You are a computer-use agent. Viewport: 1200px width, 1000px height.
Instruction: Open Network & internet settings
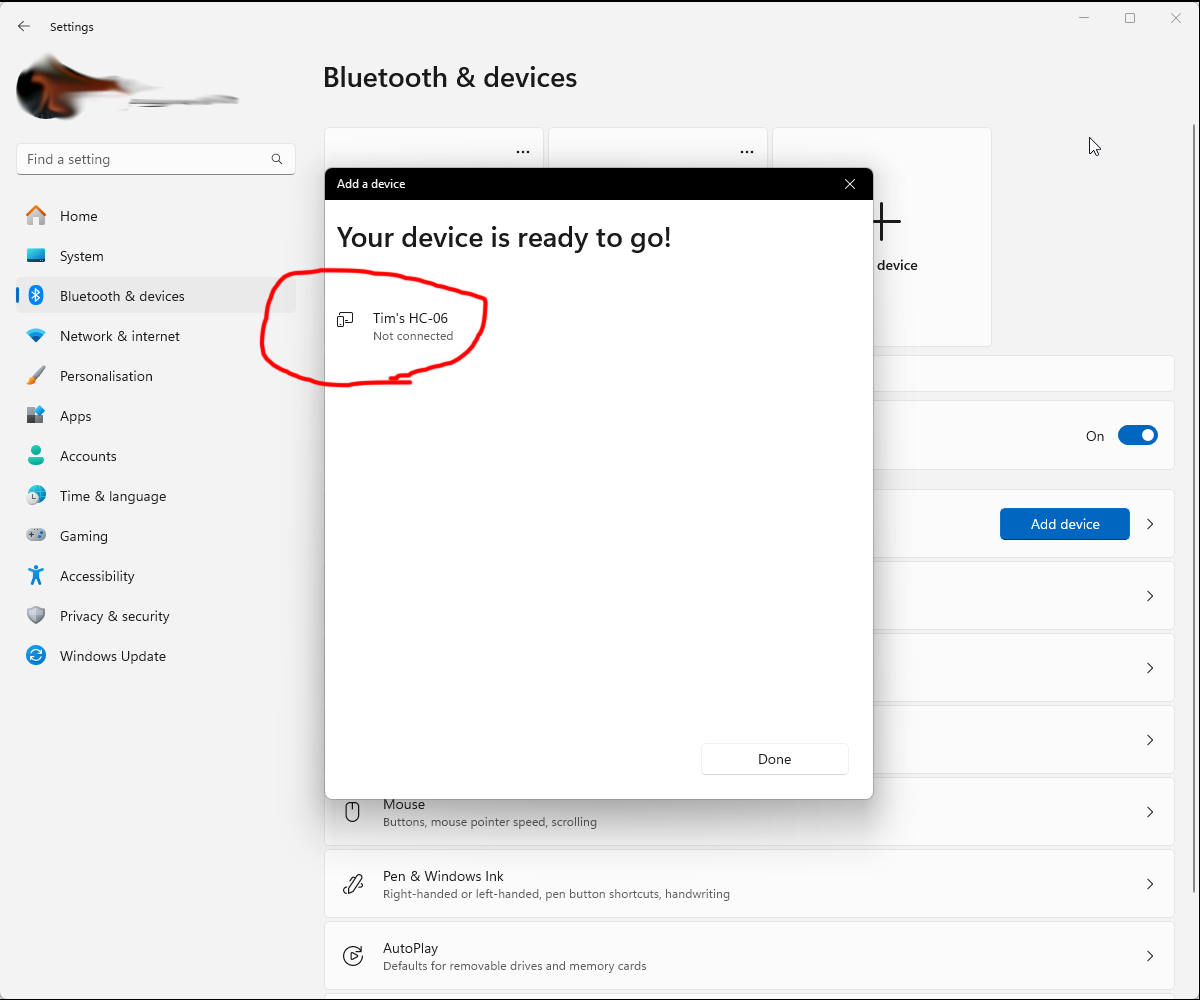(x=35, y=336)
